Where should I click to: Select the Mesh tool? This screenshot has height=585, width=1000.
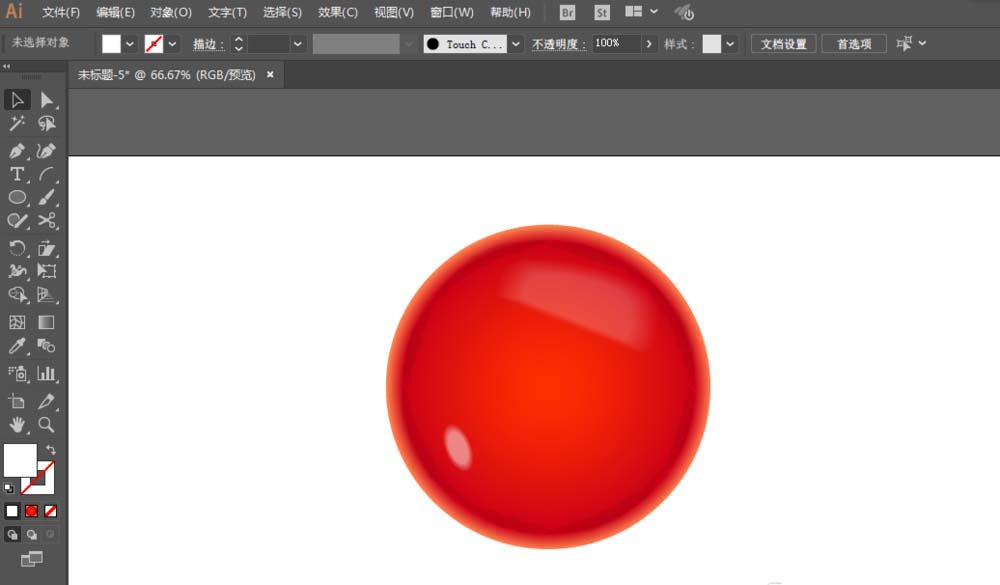(17, 322)
